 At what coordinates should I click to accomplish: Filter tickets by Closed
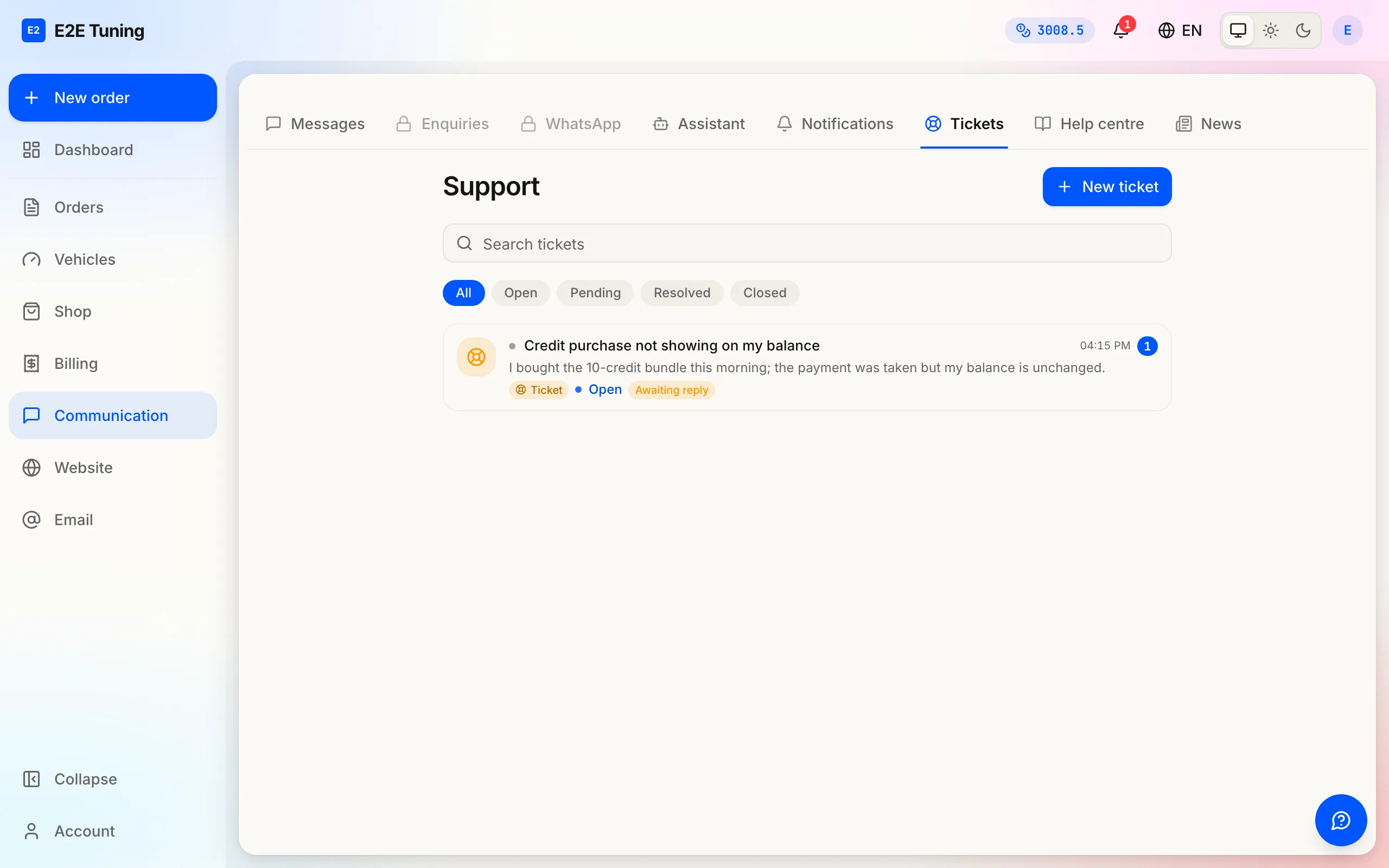click(x=764, y=293)
